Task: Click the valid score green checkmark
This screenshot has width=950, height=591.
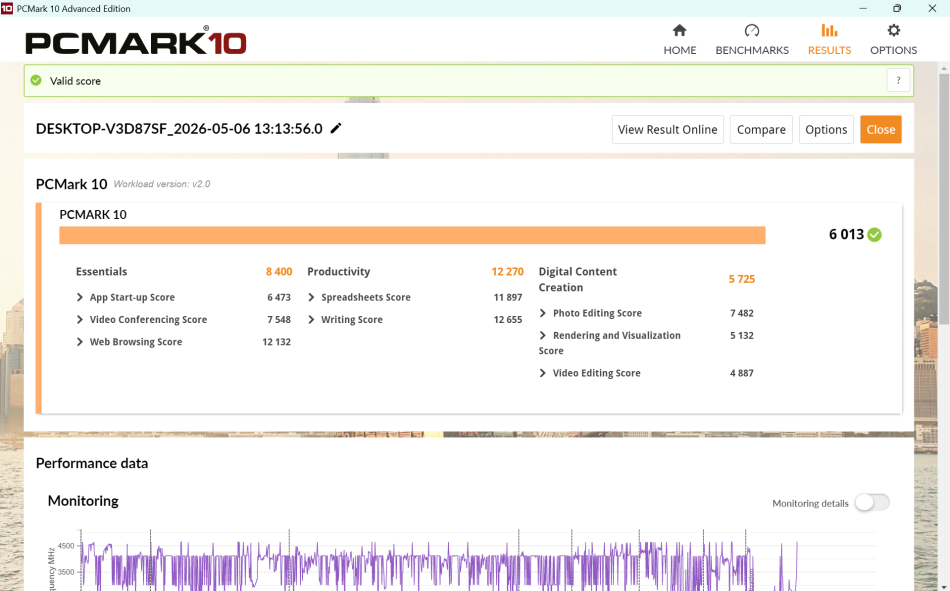Action: pos(36,81)
